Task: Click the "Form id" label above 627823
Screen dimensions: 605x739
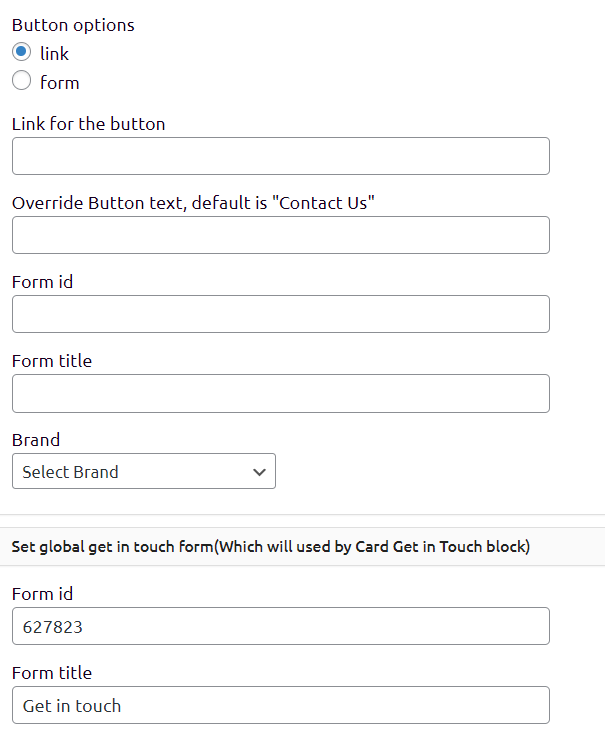Action: click(x=42, y=594)
